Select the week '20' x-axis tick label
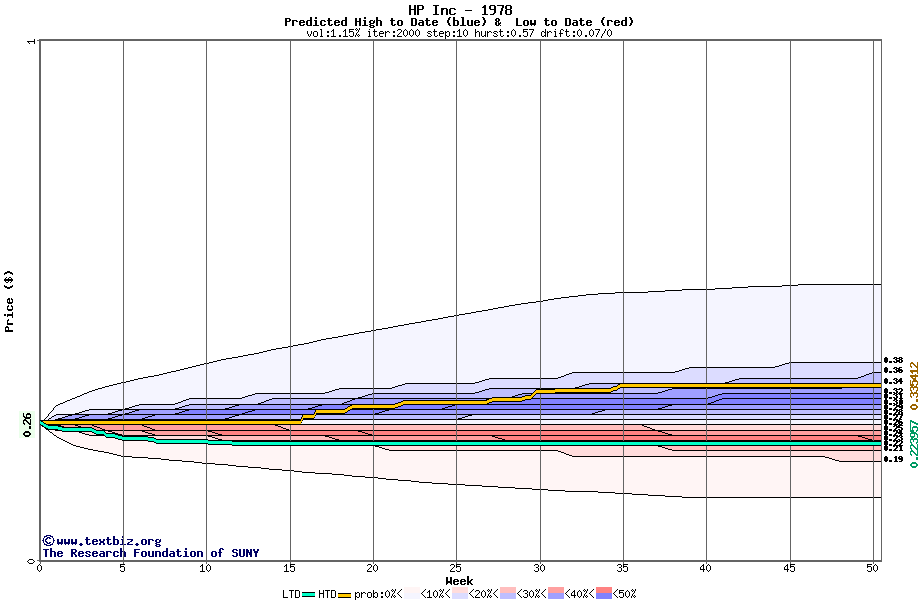Screen dimensions: 920x600 pos(373,568)
